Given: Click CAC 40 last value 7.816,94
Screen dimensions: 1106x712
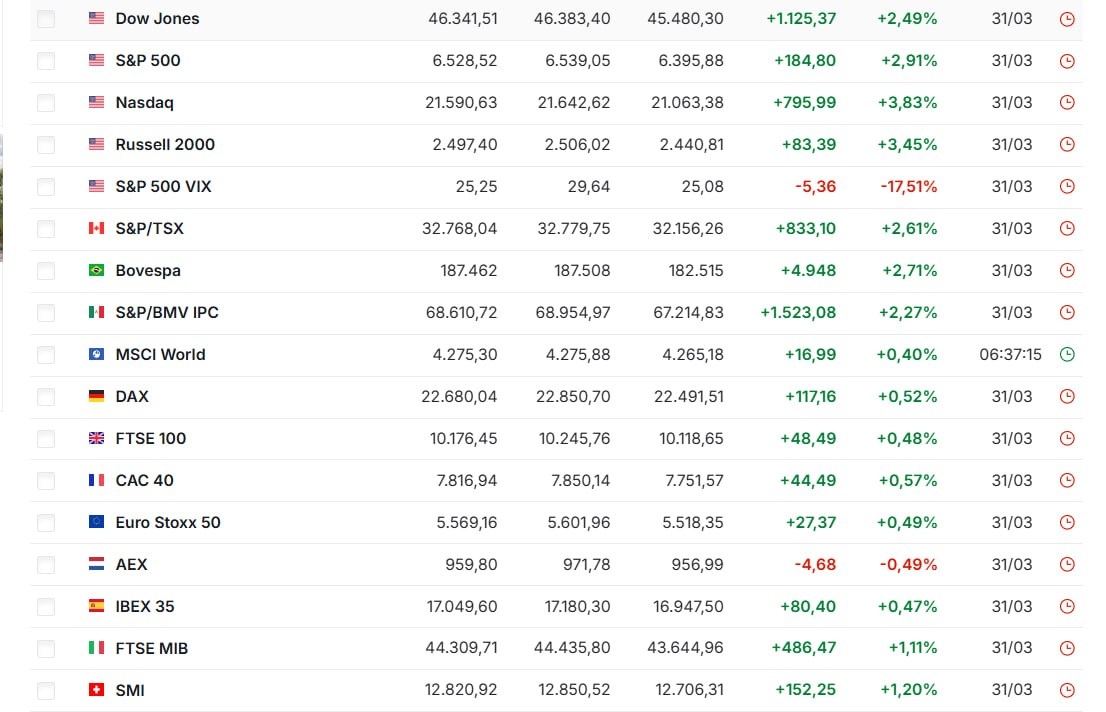Looking at the screenshot, I should [x=467, y=480].
